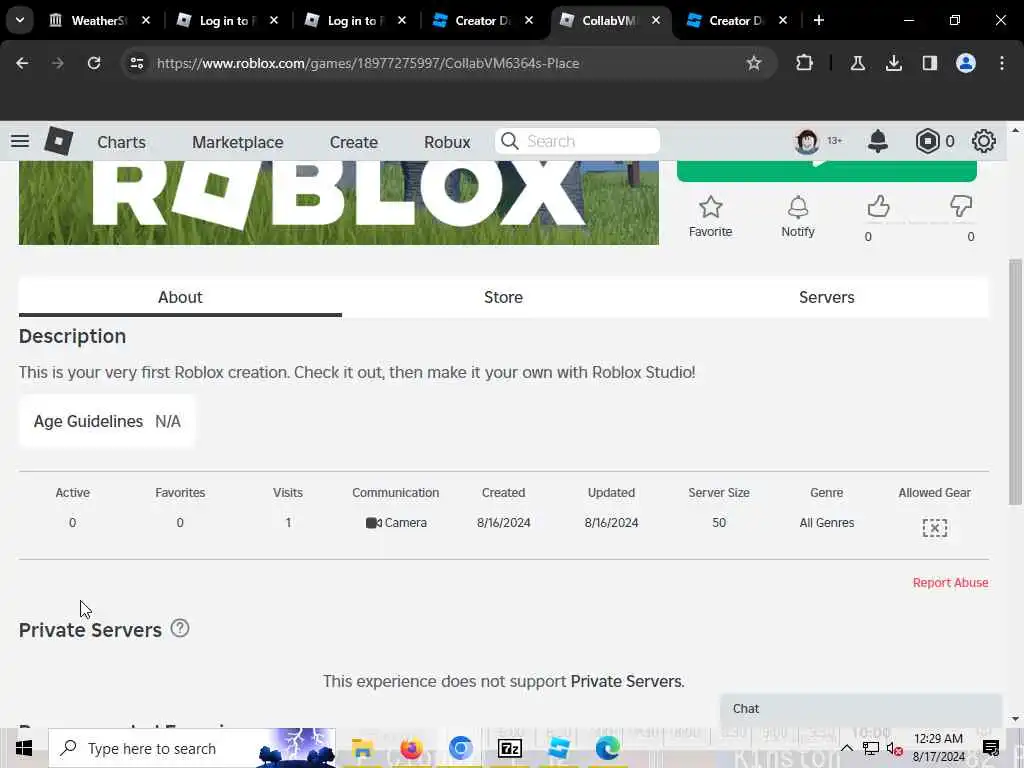Go to the Create page
The height and width of the screenshot is (768, 1024).
(353, 142)
